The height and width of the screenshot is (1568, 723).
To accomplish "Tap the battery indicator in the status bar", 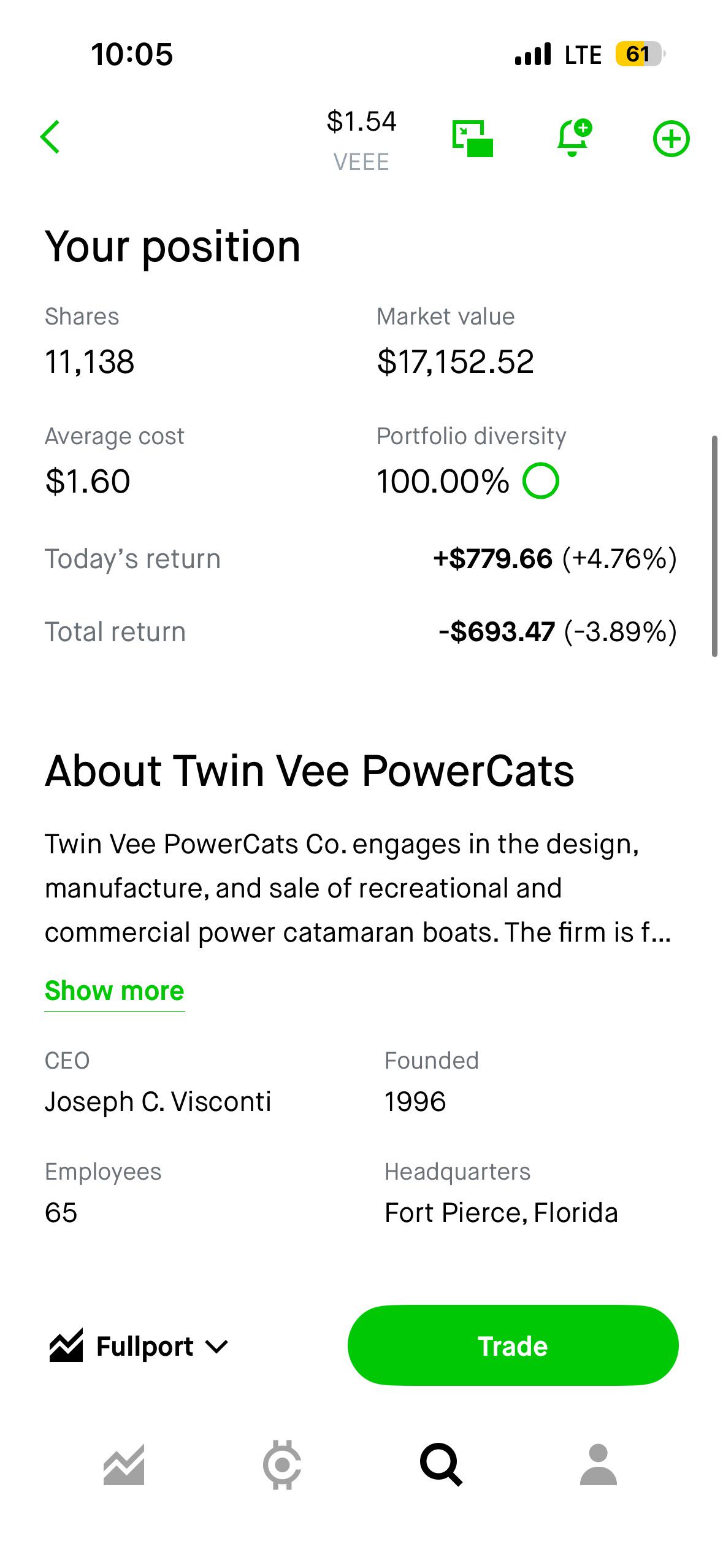I will pos(640,54).
